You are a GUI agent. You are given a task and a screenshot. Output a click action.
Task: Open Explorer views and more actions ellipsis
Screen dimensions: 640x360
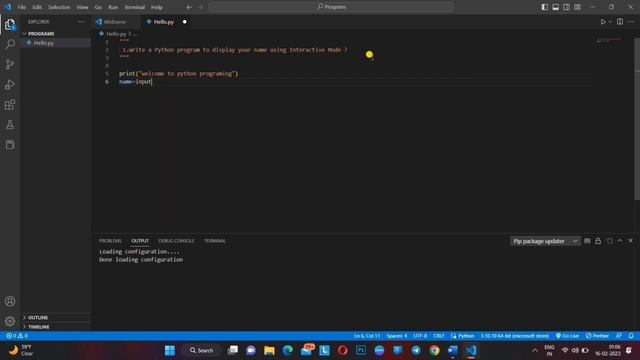click(x=82, y=22)
